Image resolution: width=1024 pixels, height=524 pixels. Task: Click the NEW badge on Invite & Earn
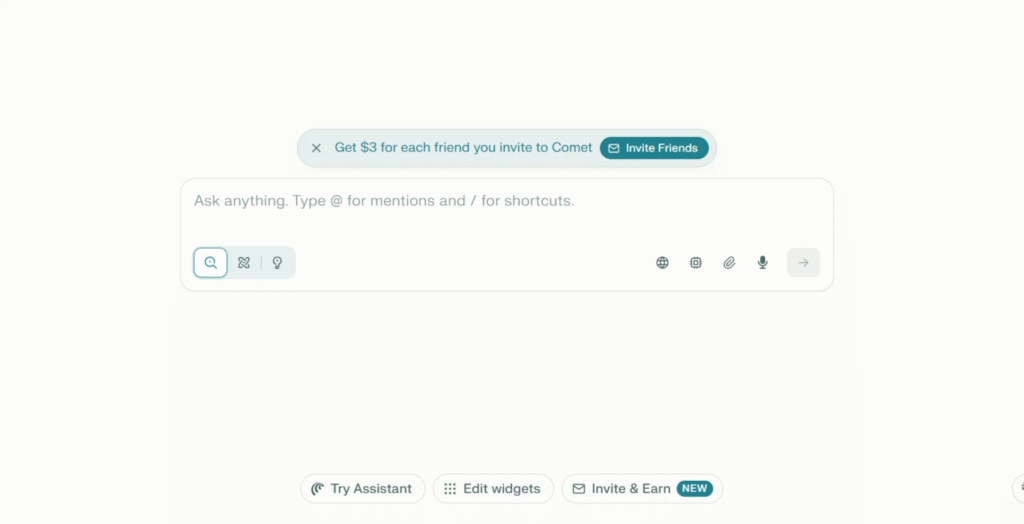click(x=694, y=489)
